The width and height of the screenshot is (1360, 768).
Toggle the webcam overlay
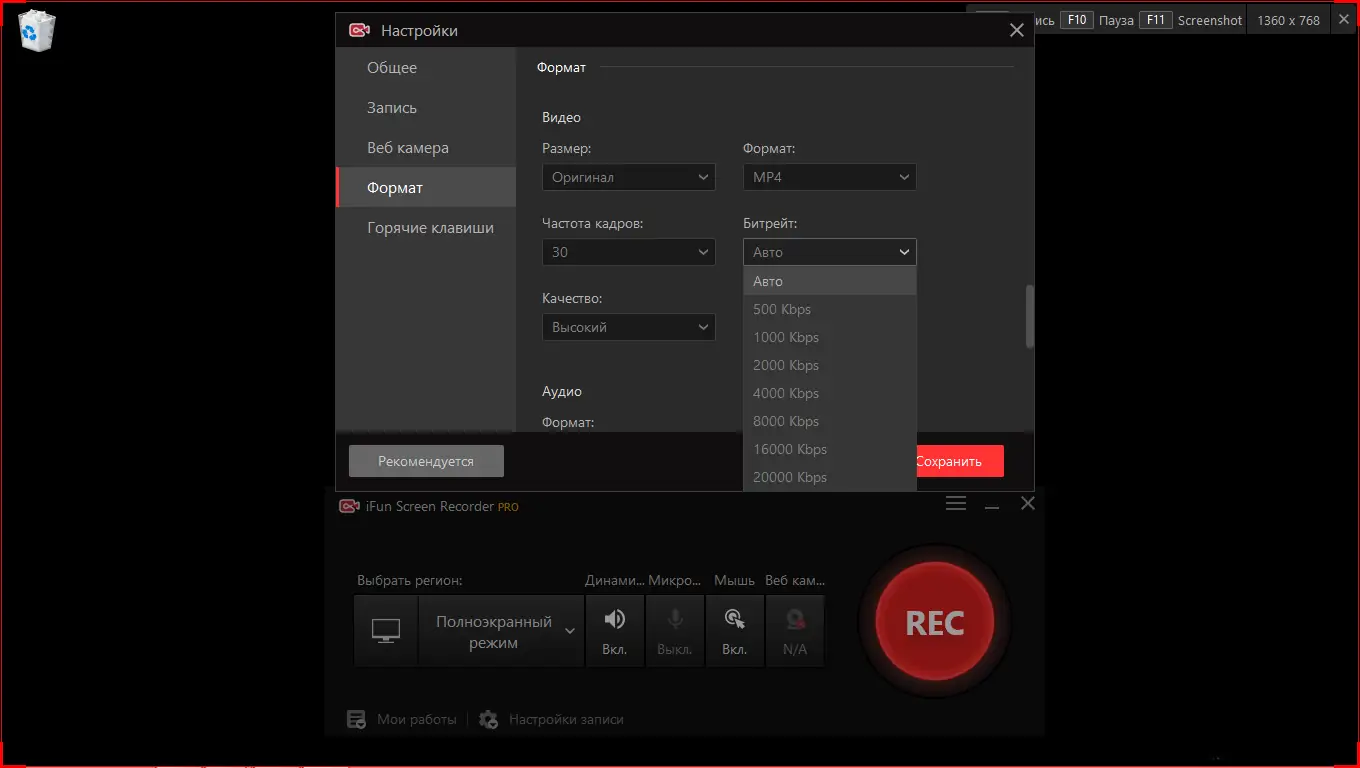795,630
